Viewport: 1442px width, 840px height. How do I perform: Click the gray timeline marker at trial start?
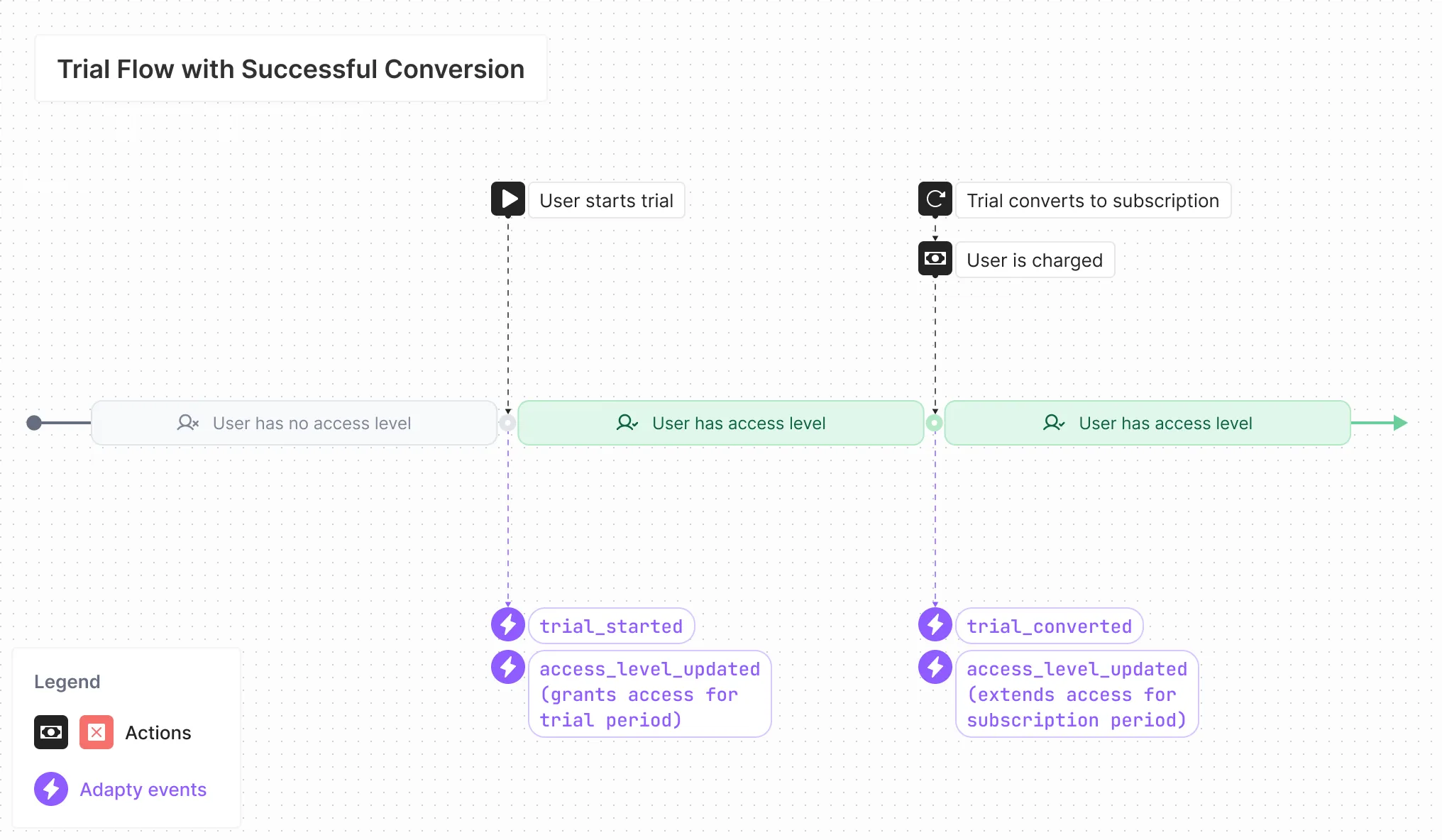507,423
